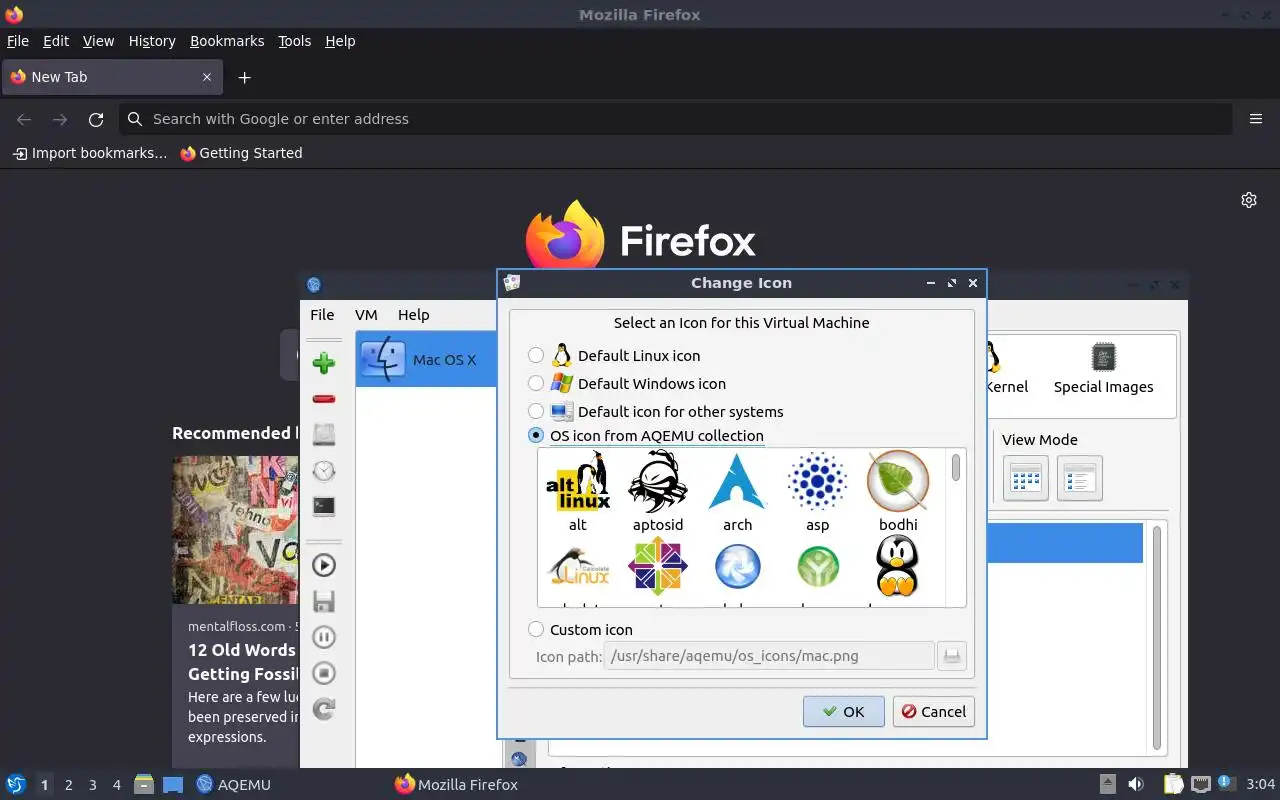The height and width of the screenshot is (800, 1280).
Task: Open the Firefox hamburger application menu
Action: 1256,119
